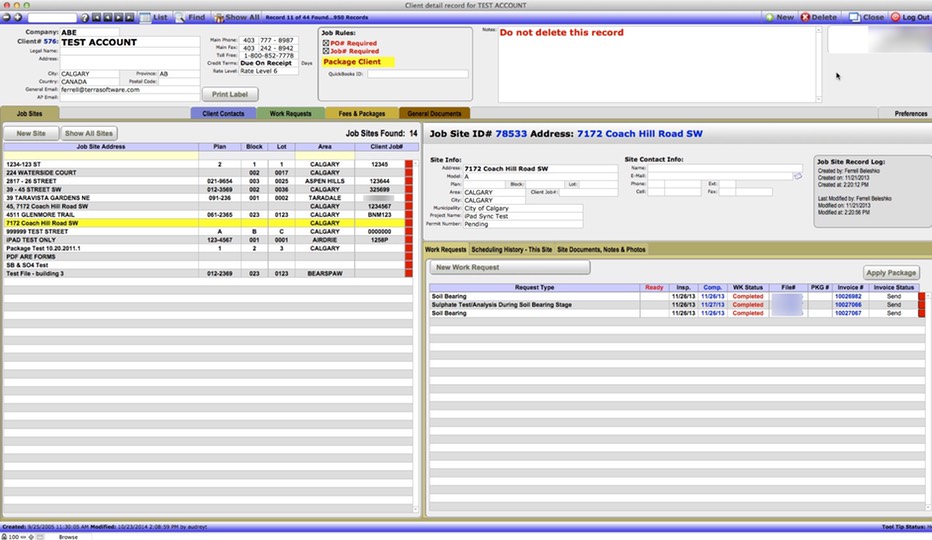Switch to the Job Sites tab
932x540 pixels.
pyautogui.click(x=30, y=113)
